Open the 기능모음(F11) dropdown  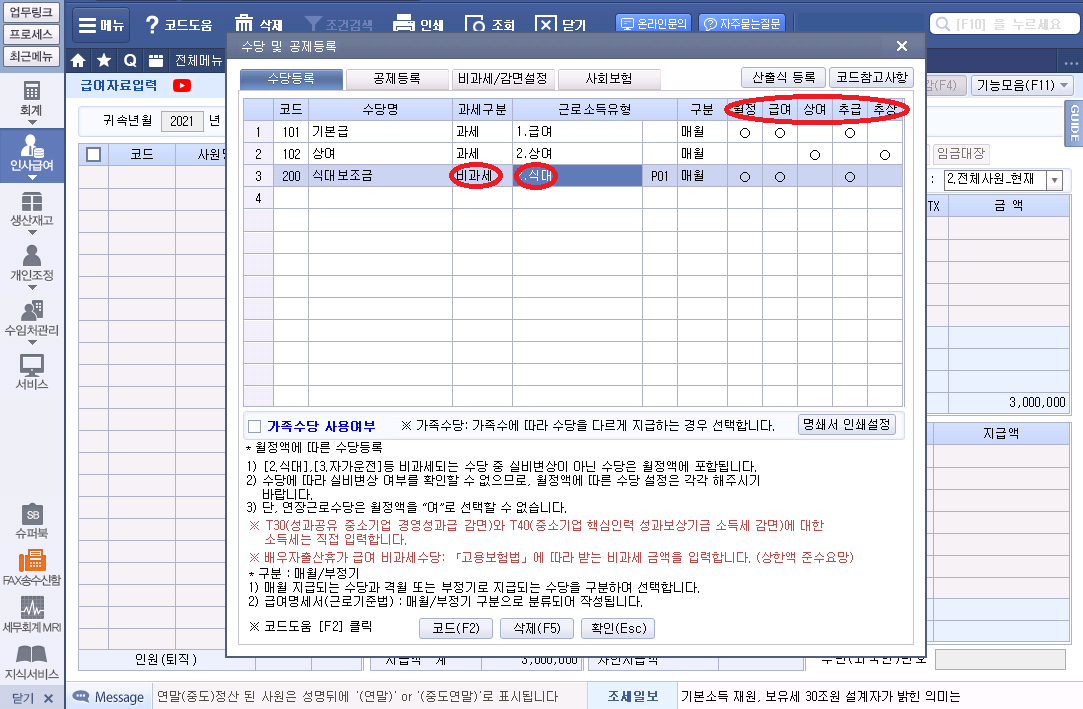click(x=1023, y=86)
